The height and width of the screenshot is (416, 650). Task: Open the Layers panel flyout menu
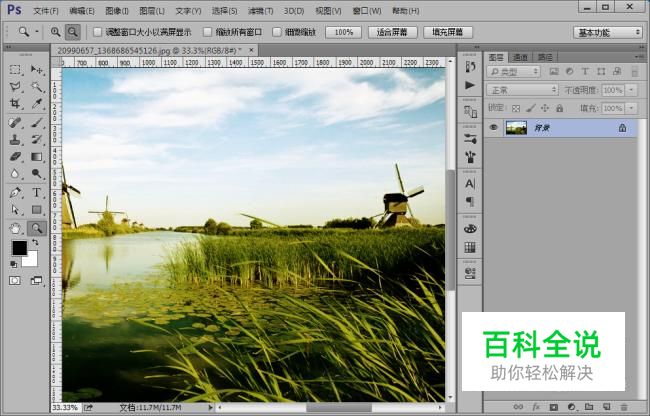coord(639,56)
